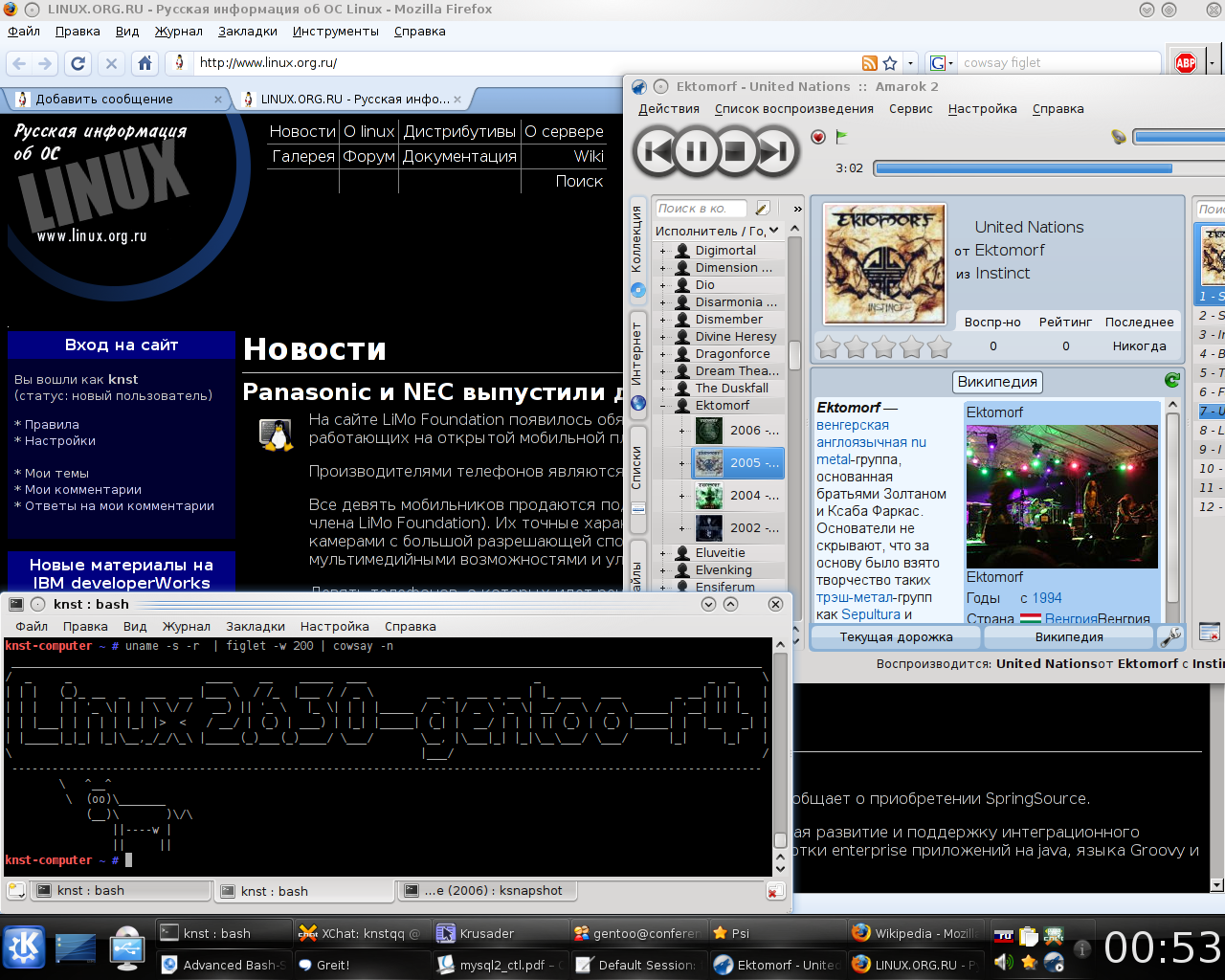The image size is (1225, 980).
Task: Click the RSS feed icon in address bar
Action: (870, 63)
